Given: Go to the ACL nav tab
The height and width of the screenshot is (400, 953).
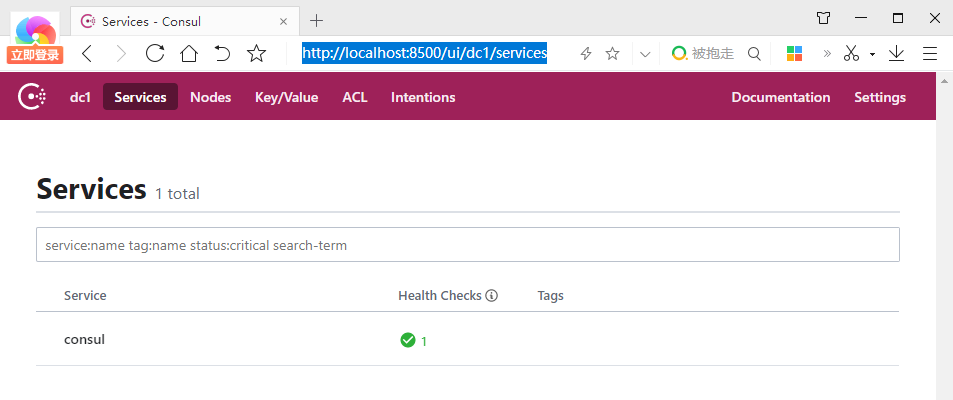Looking at the screenshot, I should coord(355,97).
